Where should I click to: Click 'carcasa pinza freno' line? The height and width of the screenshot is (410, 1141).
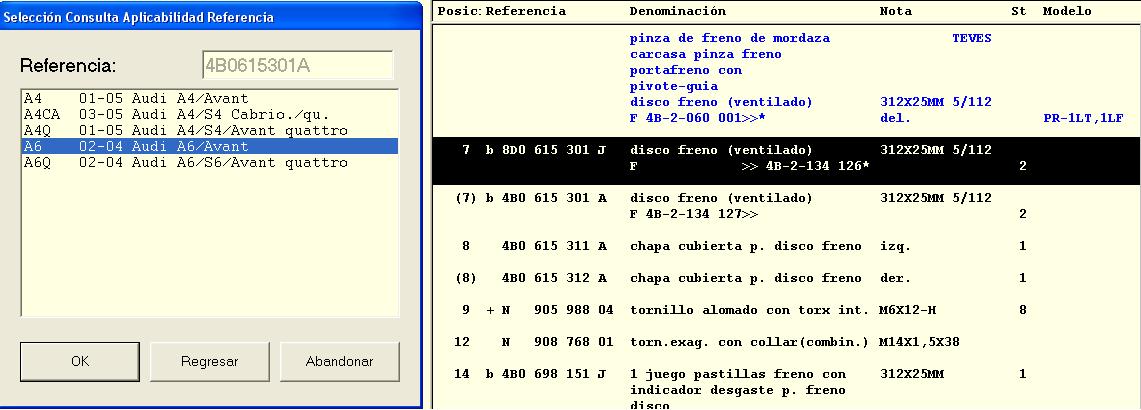[706, 54]
